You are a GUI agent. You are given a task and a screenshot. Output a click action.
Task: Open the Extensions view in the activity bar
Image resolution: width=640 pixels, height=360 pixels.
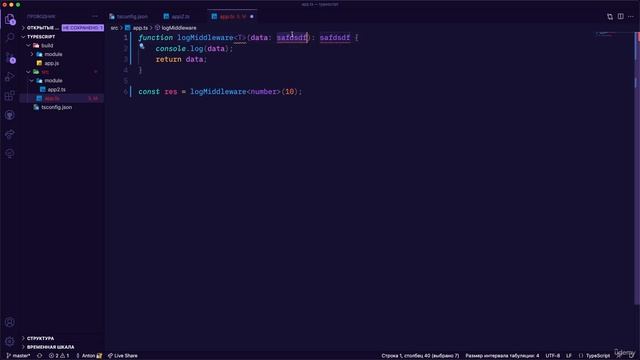[x=10, y=96]
